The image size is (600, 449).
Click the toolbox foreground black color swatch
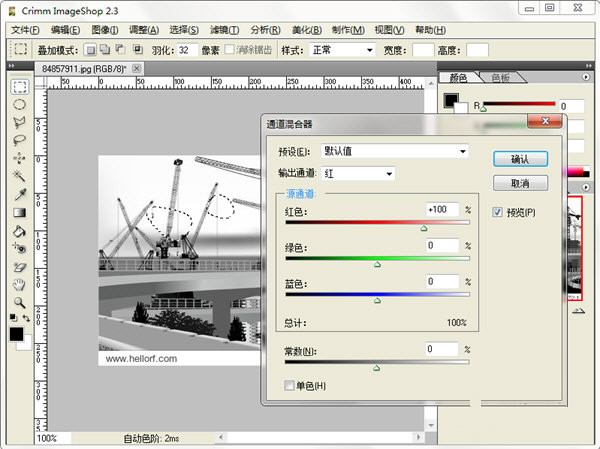[x=16, y=334]
